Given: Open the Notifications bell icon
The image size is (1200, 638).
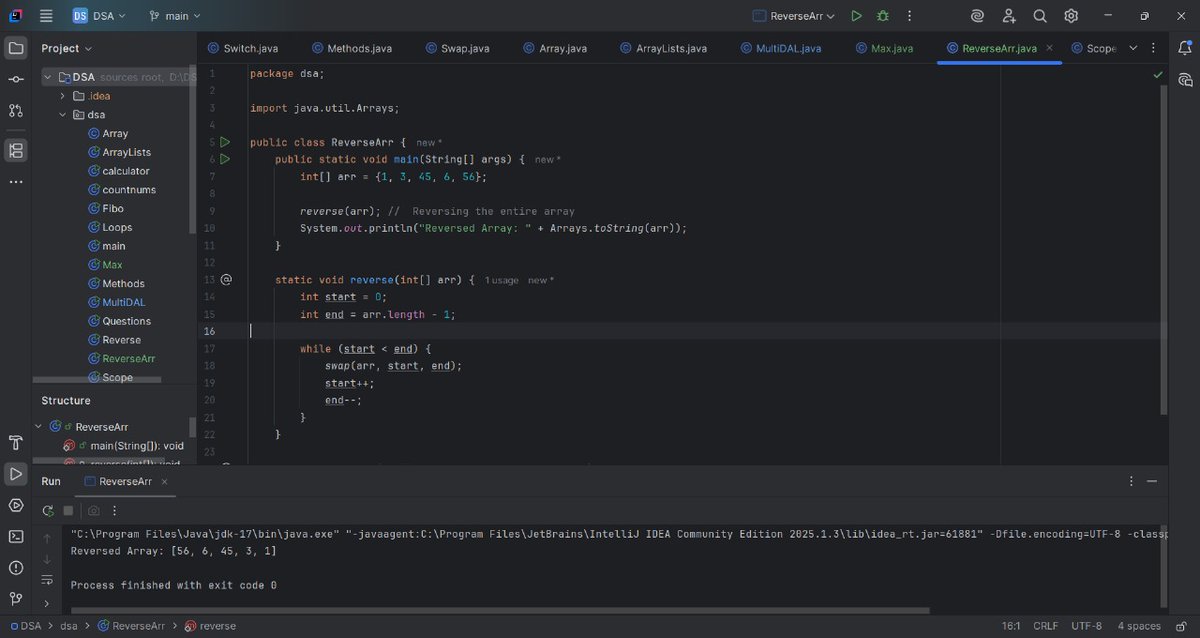Looking at the screenshot, I should click(1185, 48).
